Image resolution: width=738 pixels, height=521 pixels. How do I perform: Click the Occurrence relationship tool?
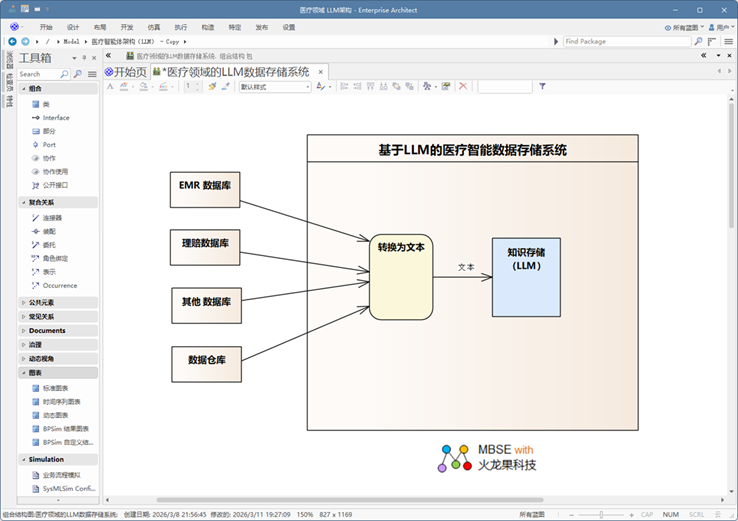tap(59, 285)
